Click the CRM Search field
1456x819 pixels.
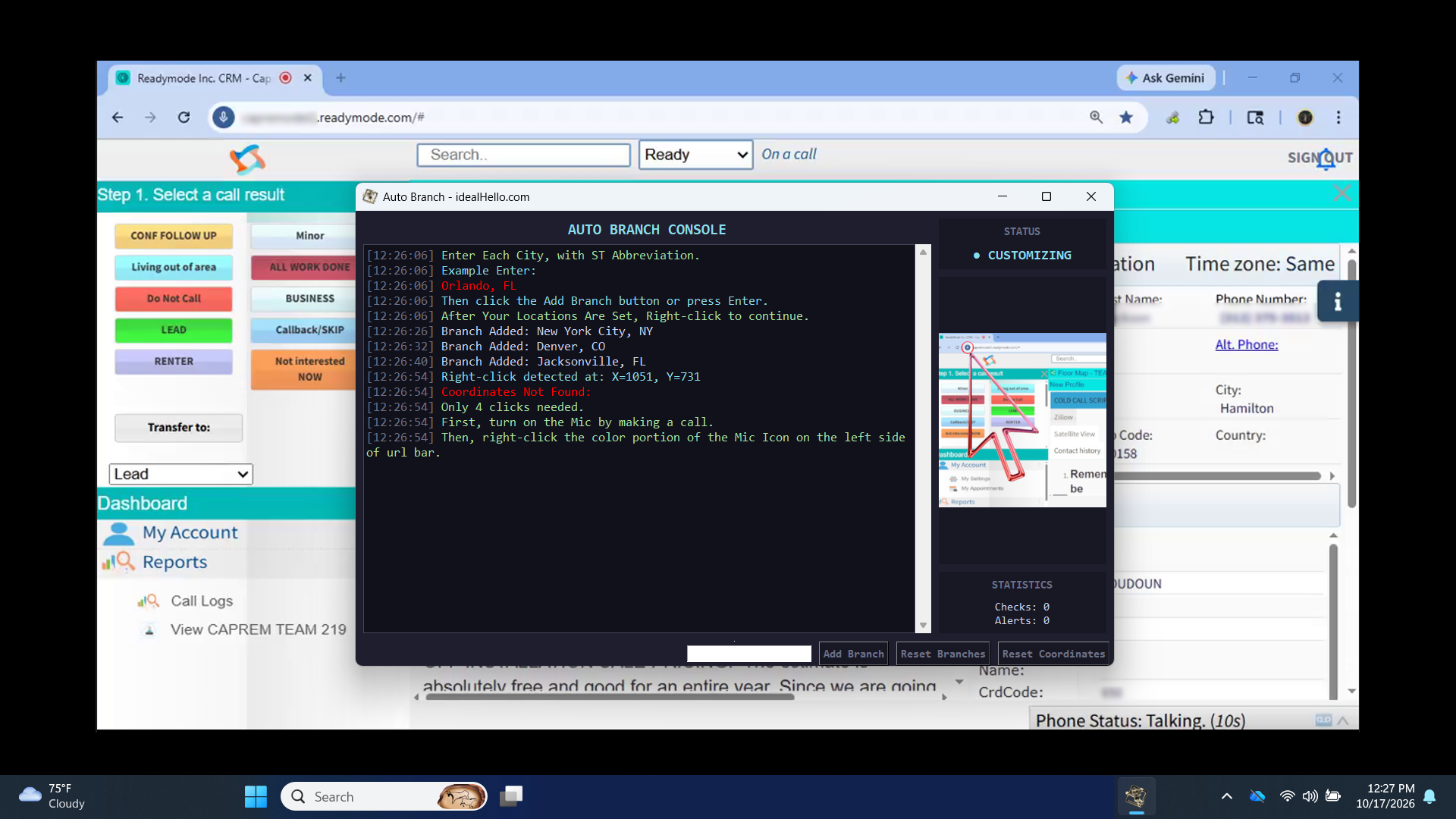click(523, 155)
